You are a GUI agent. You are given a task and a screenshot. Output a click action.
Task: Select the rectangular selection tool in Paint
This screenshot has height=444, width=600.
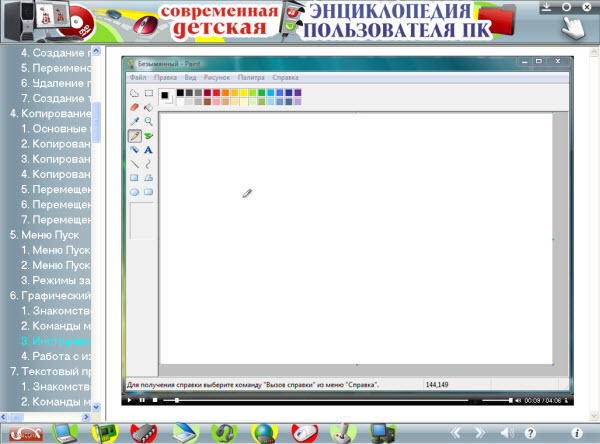(148, 93)
